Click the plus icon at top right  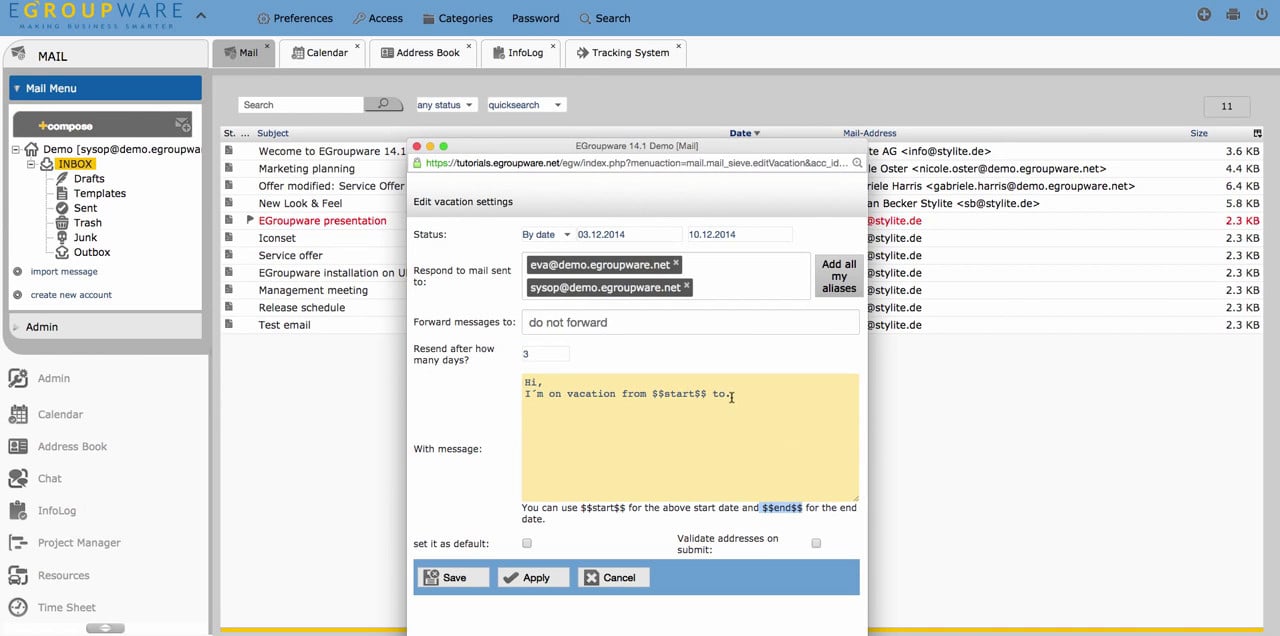point(1204,15)
